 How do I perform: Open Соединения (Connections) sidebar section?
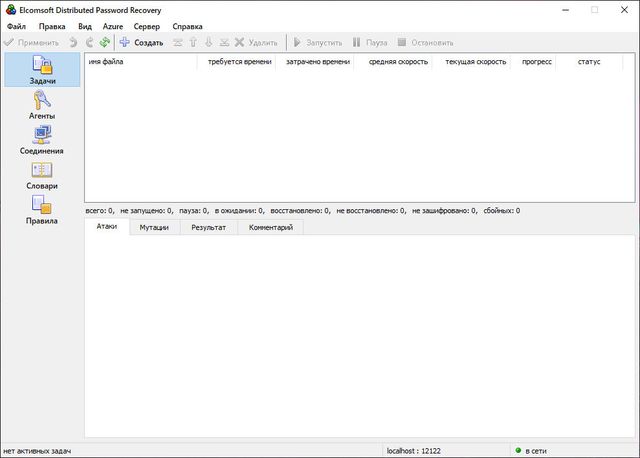pyautogui.click(x=42, y=140)
